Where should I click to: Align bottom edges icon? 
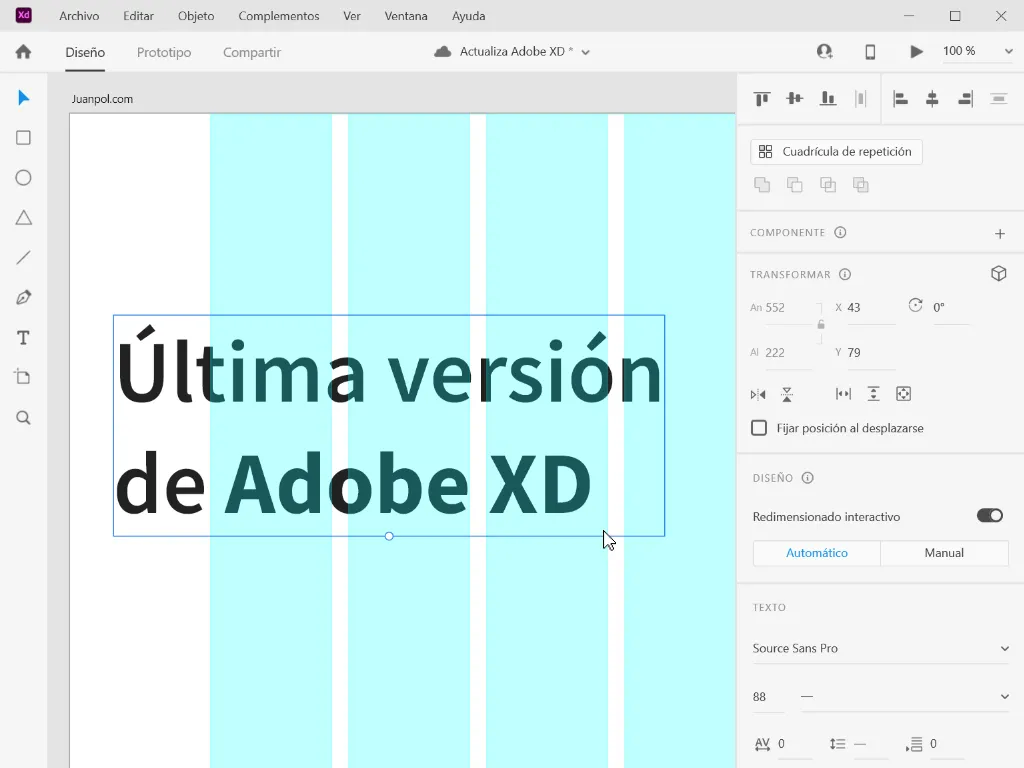click(828, 99)
